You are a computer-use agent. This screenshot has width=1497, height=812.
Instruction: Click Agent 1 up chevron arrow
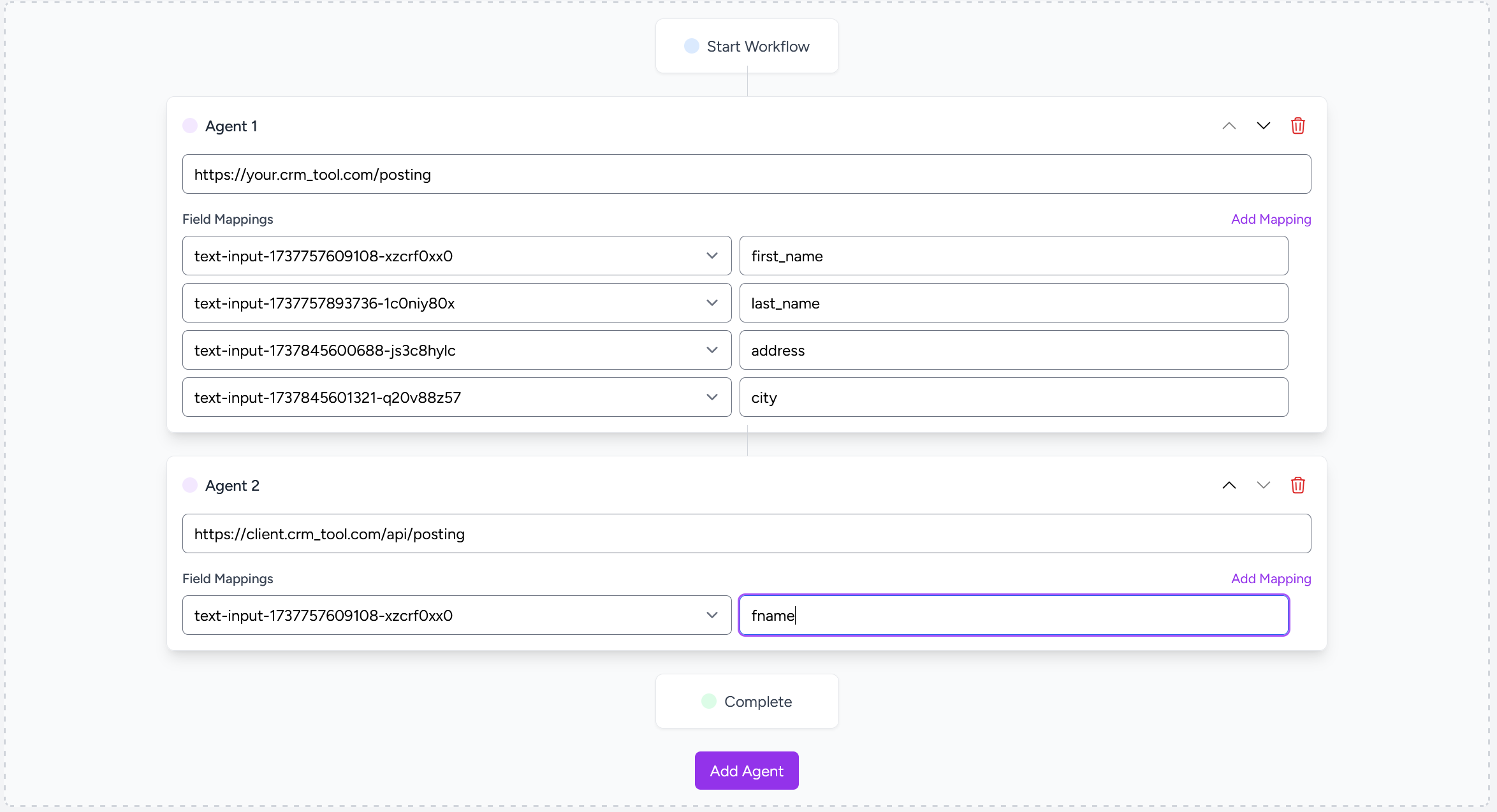1229,126
